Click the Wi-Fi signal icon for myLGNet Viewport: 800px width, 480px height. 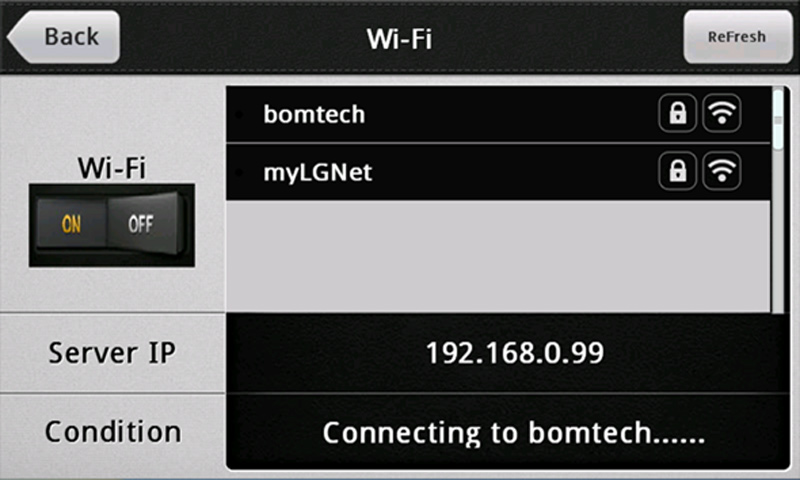click(x=722, y=171)
